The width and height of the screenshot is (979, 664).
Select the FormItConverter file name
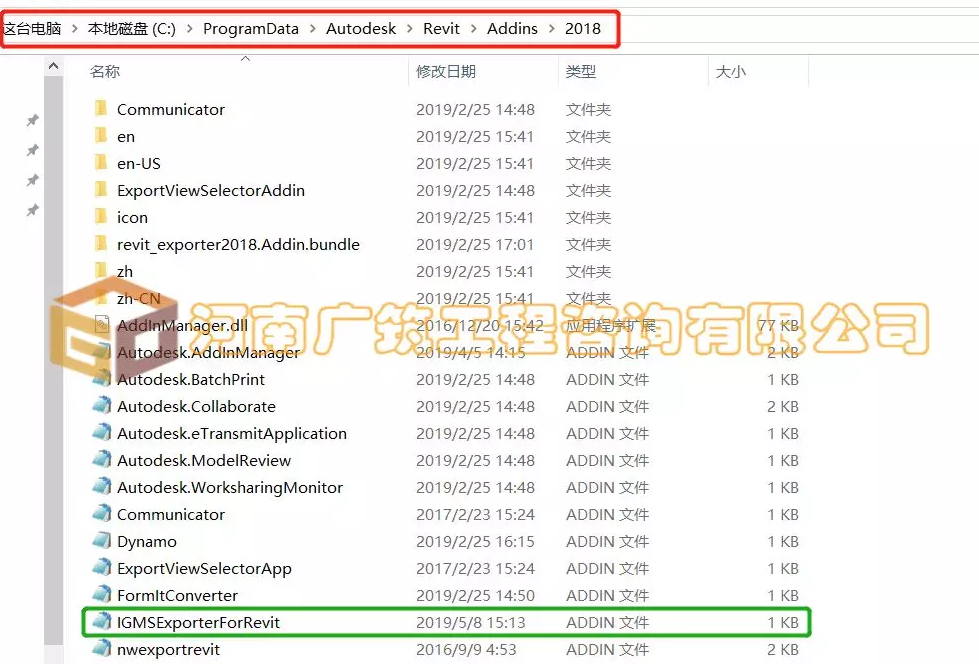(177, 595)
